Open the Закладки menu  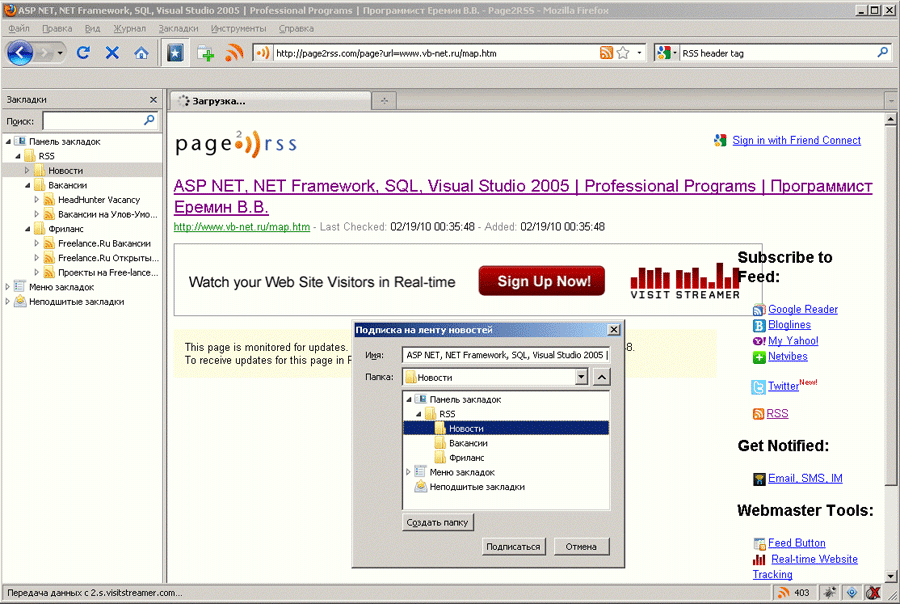(x=179, y=28)
